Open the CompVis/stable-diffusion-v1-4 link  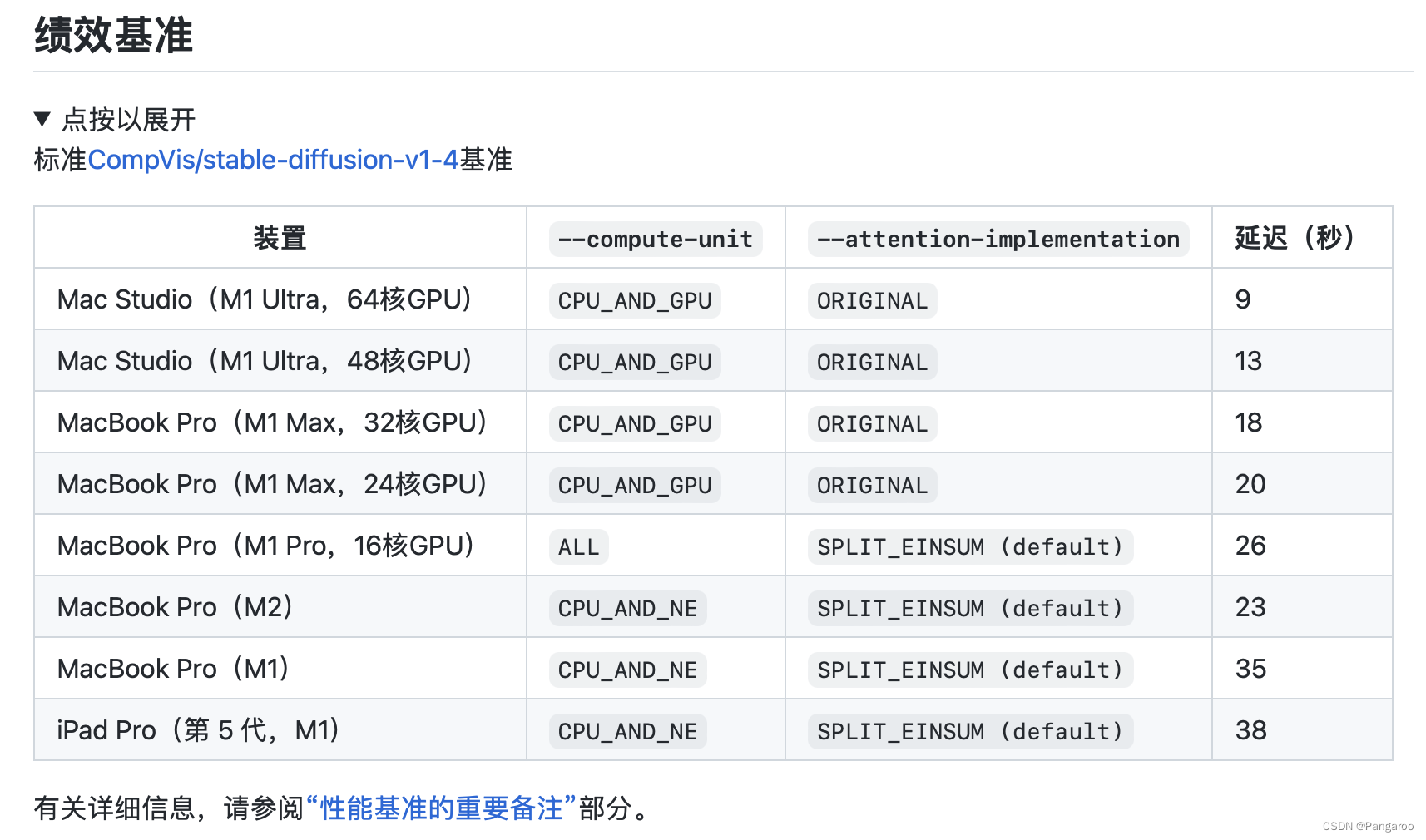[x=273, y=159]
